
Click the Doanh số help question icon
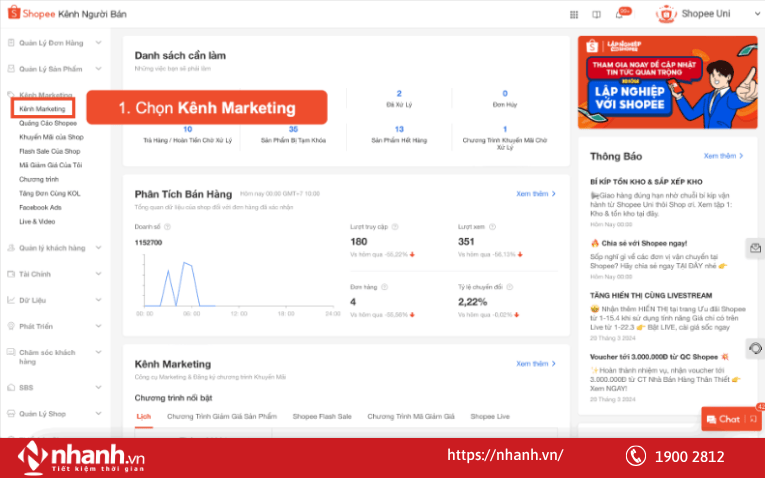click(167, 227)
